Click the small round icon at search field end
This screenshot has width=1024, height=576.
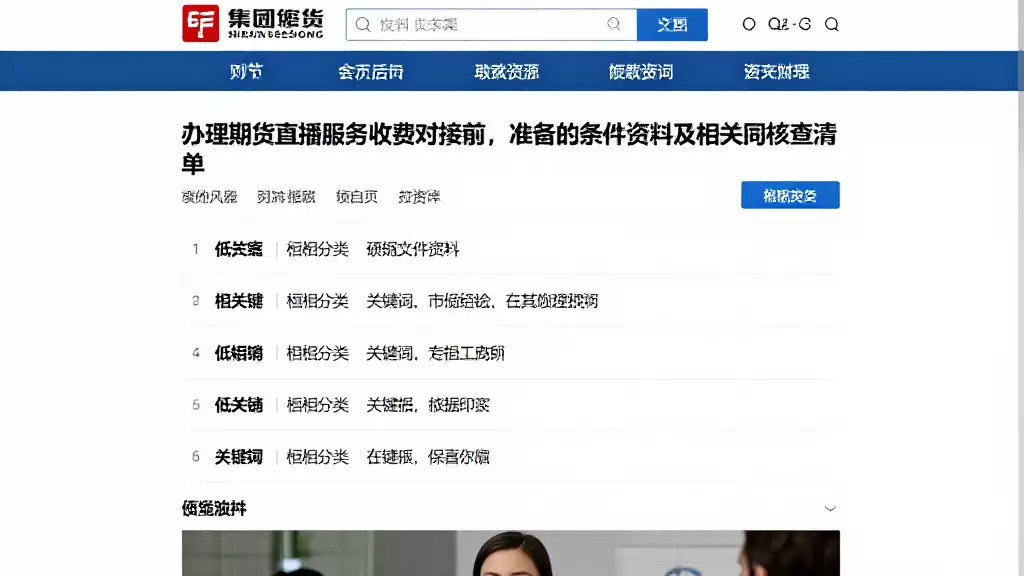[x=613, y=24]
